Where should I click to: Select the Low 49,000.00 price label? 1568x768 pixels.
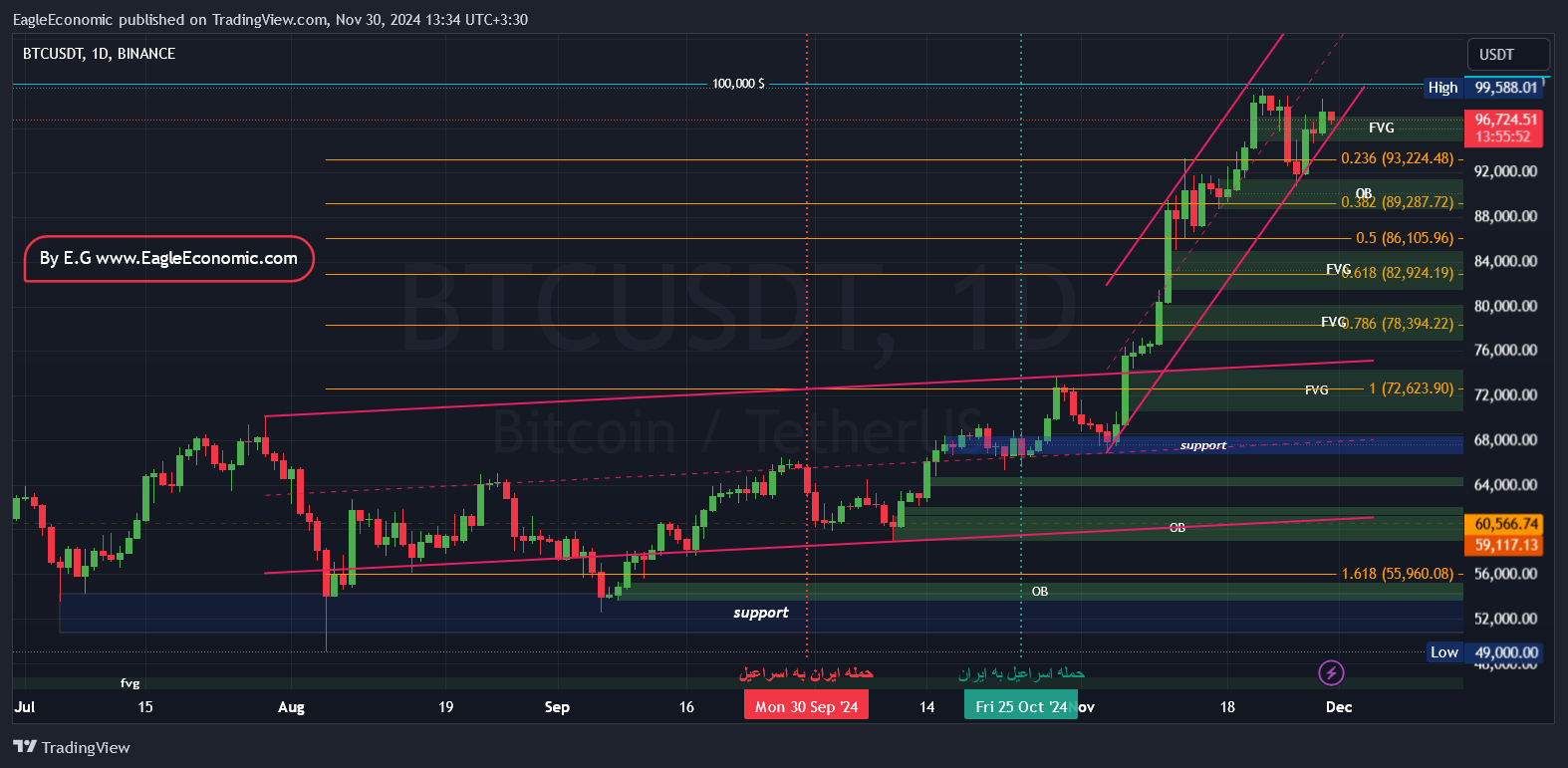click(1483, 652)
